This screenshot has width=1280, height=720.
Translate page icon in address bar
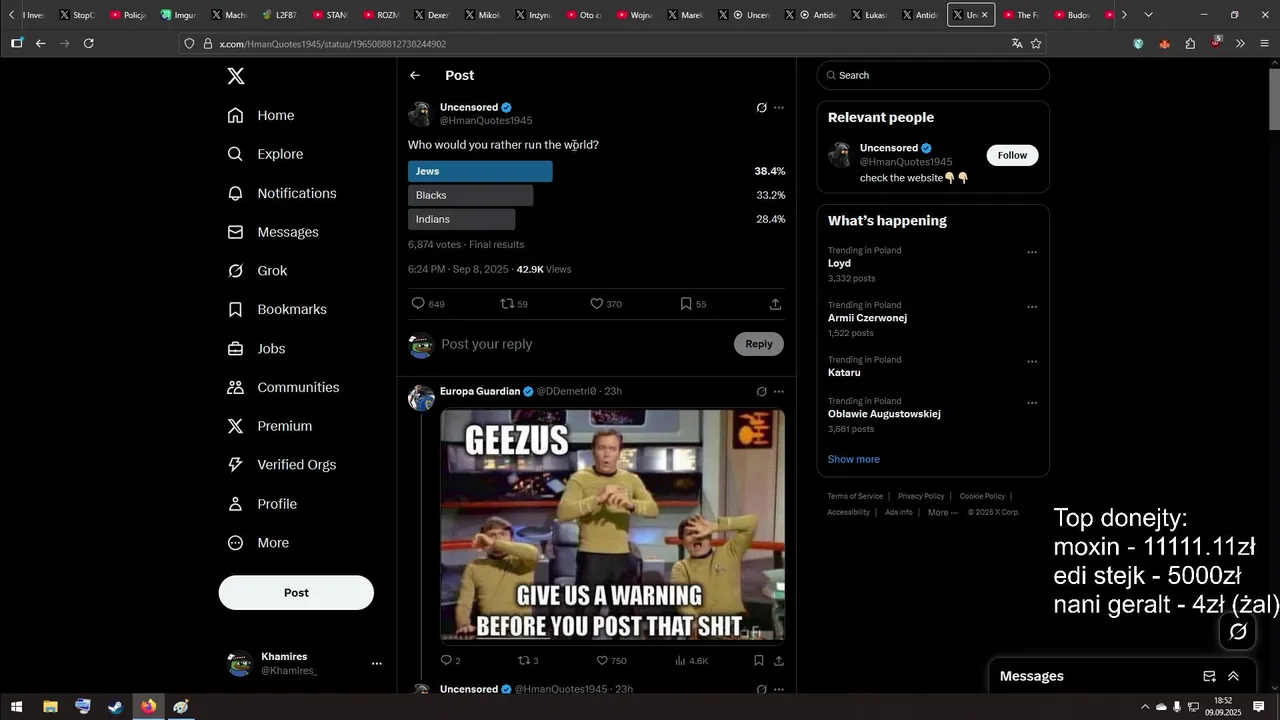click(x=1017, y=43)
